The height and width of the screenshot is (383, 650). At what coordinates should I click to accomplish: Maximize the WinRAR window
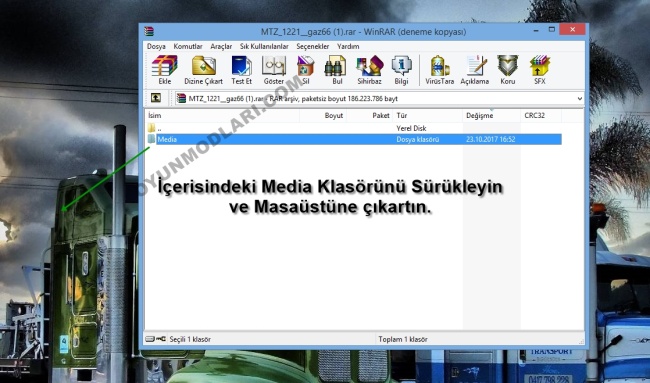click(551, 30)
